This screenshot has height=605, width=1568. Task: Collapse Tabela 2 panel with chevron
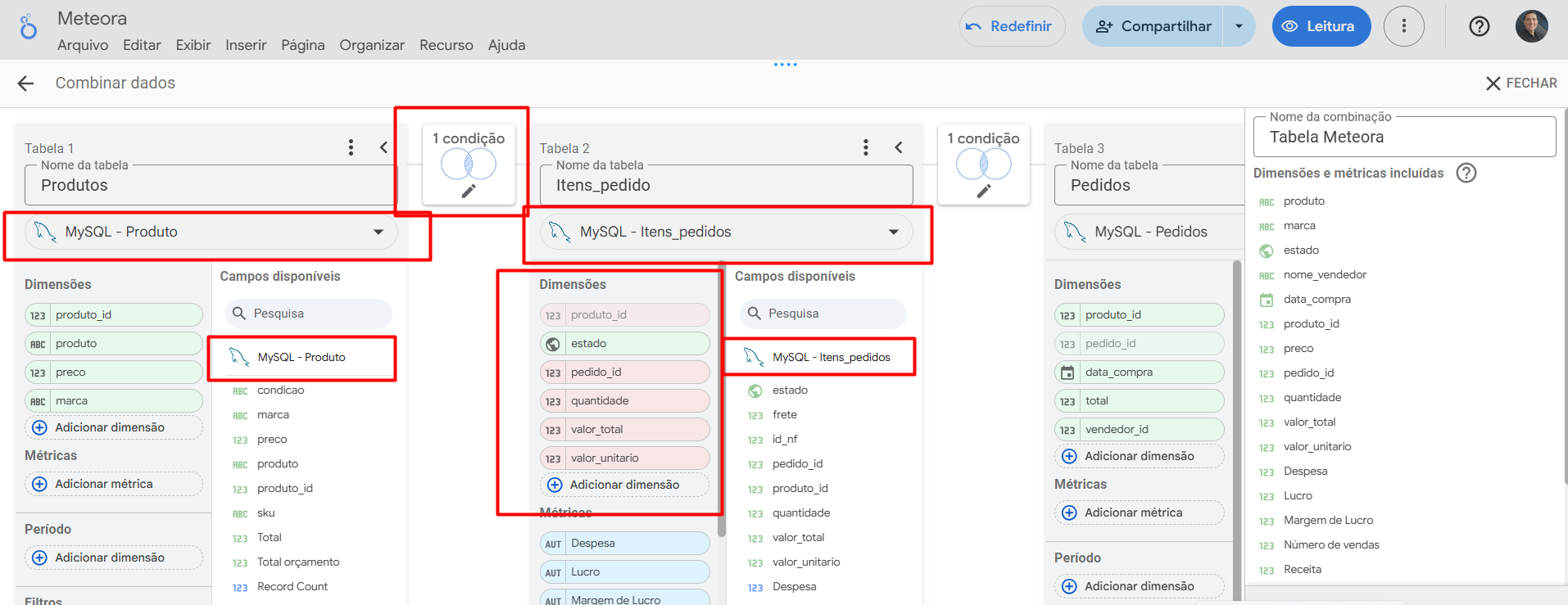click(x=899, y=147)
